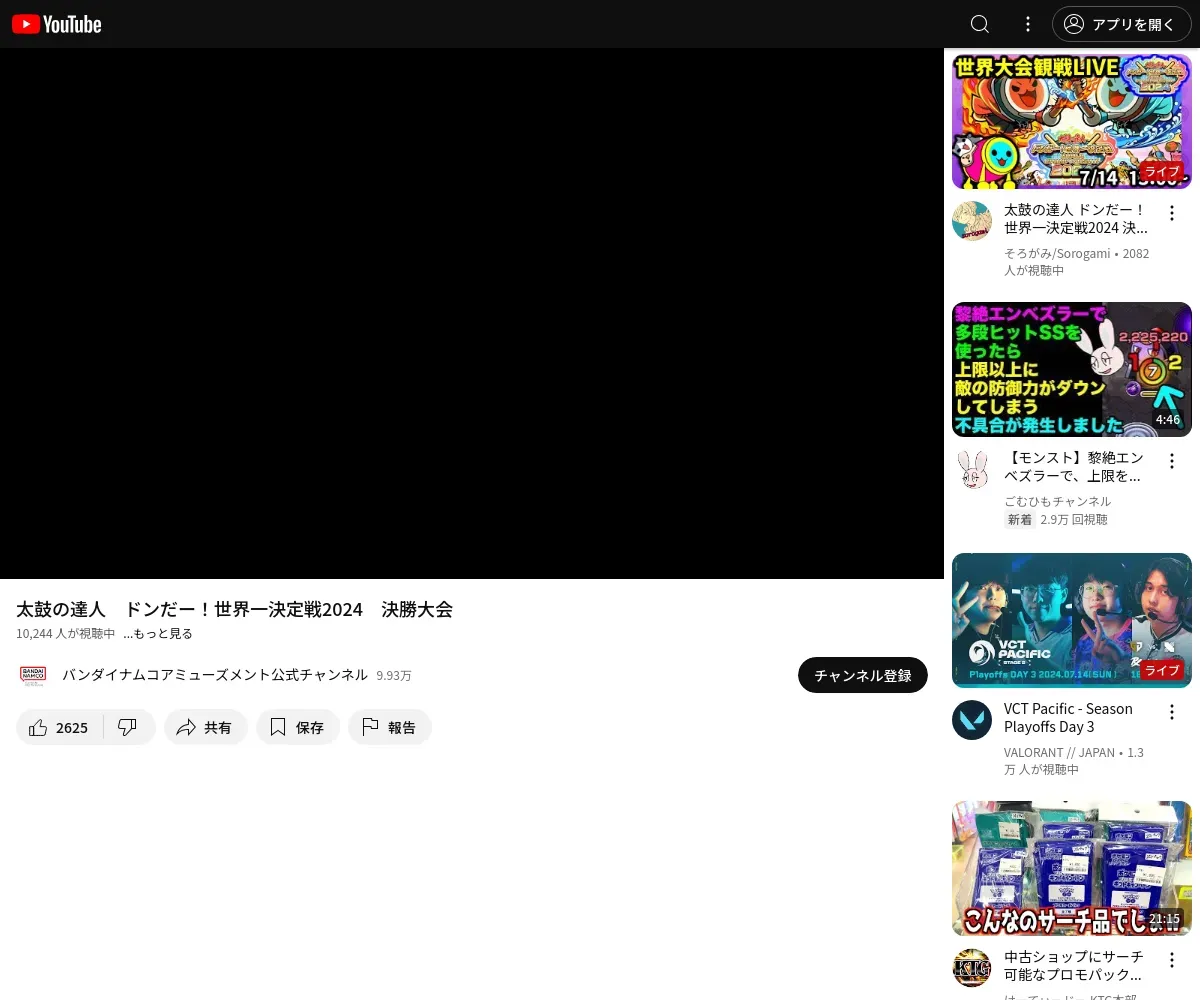Screen dimensions: 1200x1000
Task: Open the 太鼓の達人 ドンだー！世界一決定戦2024 recommended title
Action: (x=1076, y=219)
